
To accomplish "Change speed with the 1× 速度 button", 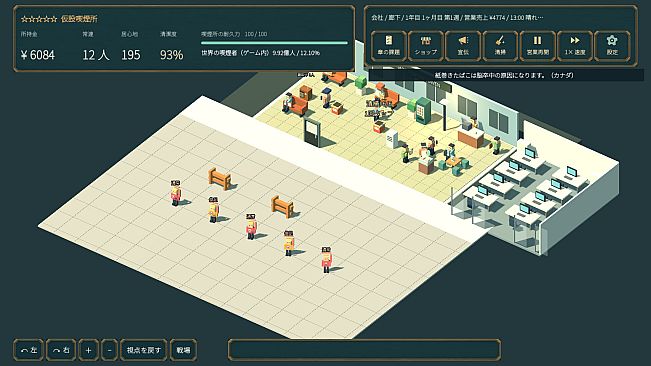I will [x=575, y=45].
